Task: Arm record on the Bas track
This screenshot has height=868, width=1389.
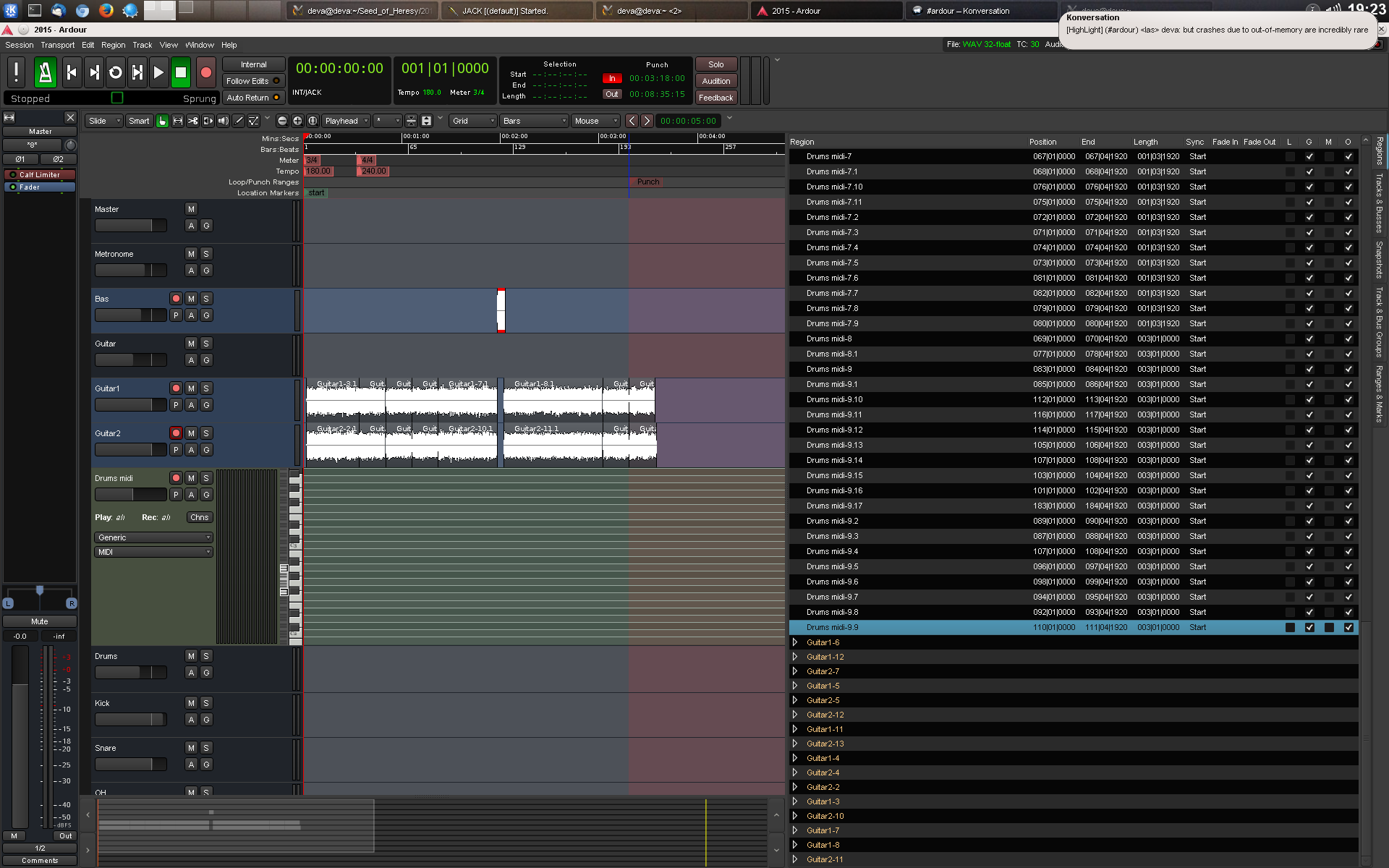Action: 176,299
